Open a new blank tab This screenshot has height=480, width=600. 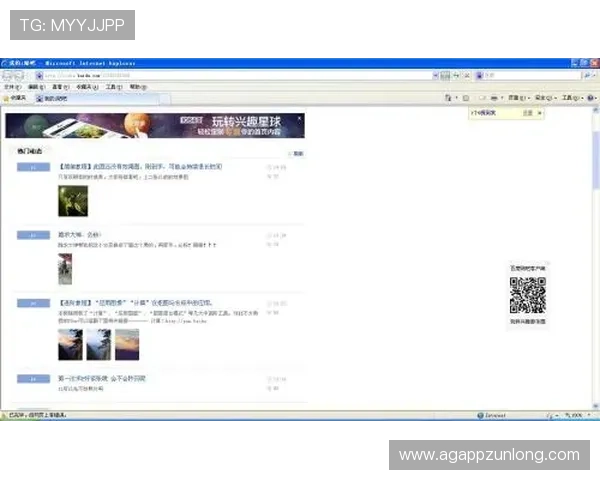pyautogui.click(x=165, y=99)
